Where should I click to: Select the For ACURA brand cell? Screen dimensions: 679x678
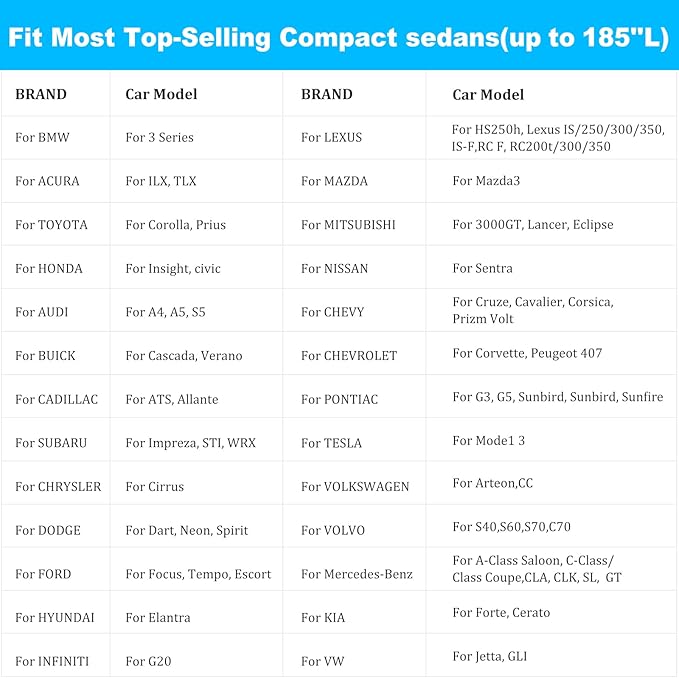pyautogui.click(x=47, y=181)
